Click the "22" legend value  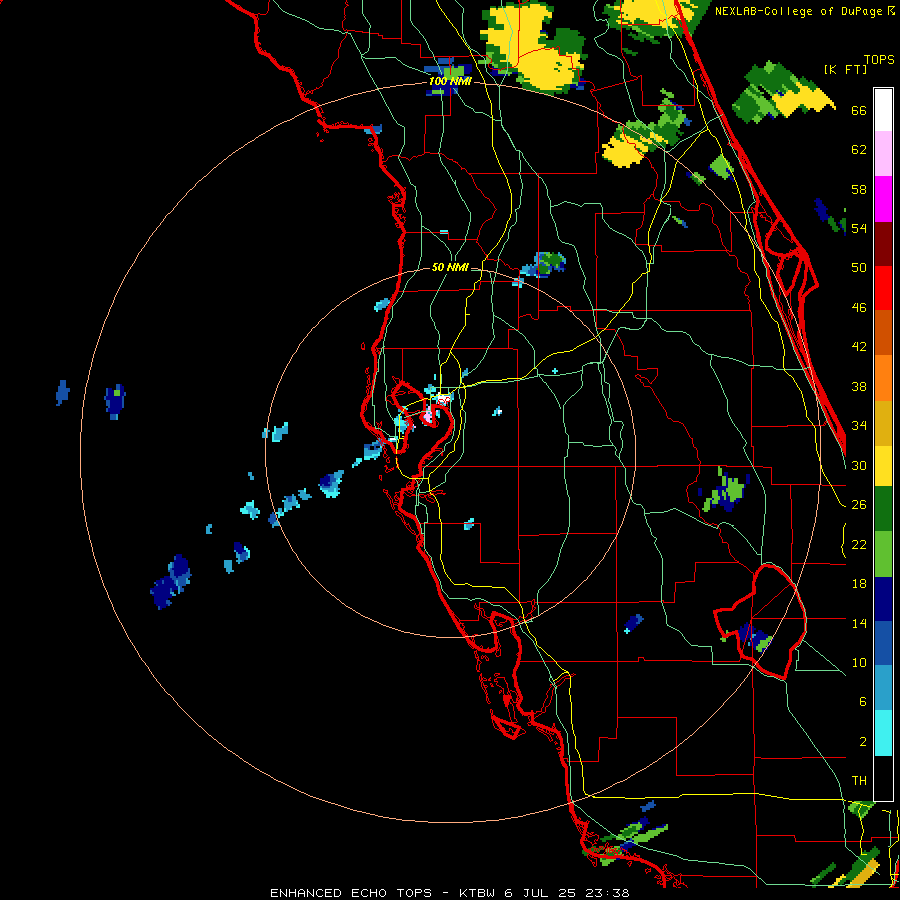point(859,545)
